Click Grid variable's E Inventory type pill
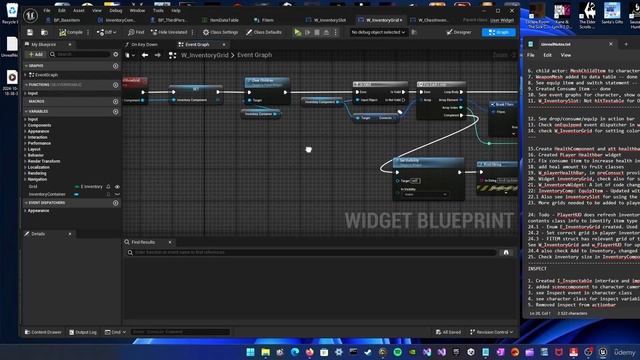640x360 pixels. tap(89, 187)
